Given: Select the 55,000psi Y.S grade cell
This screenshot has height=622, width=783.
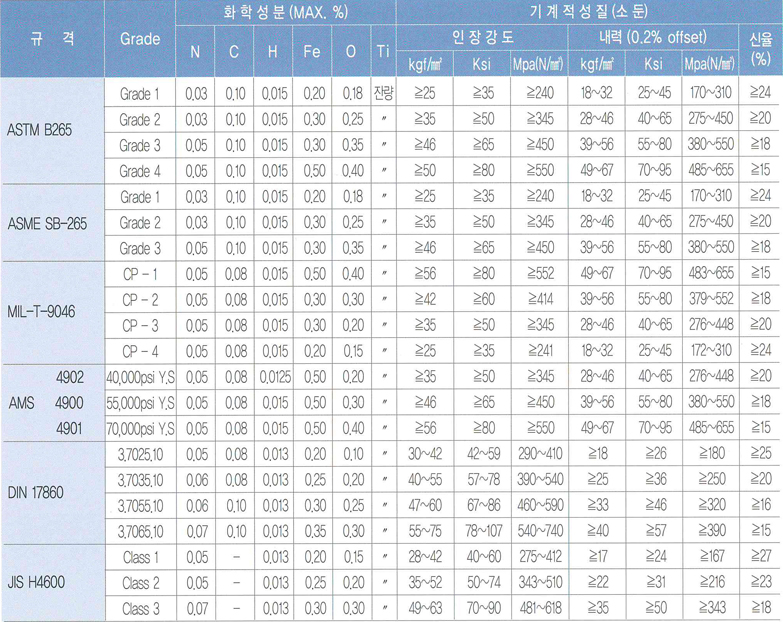Looking at the screenshot, I should point(140,403).
